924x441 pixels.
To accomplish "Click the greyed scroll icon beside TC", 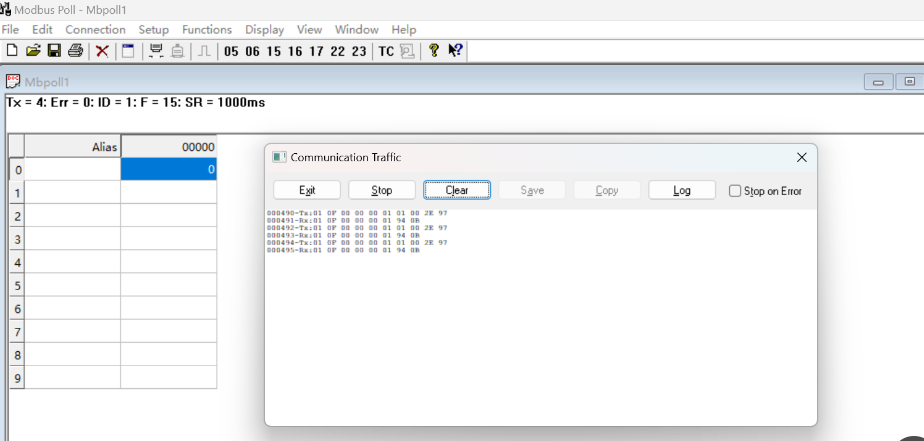I will point(407,51).
